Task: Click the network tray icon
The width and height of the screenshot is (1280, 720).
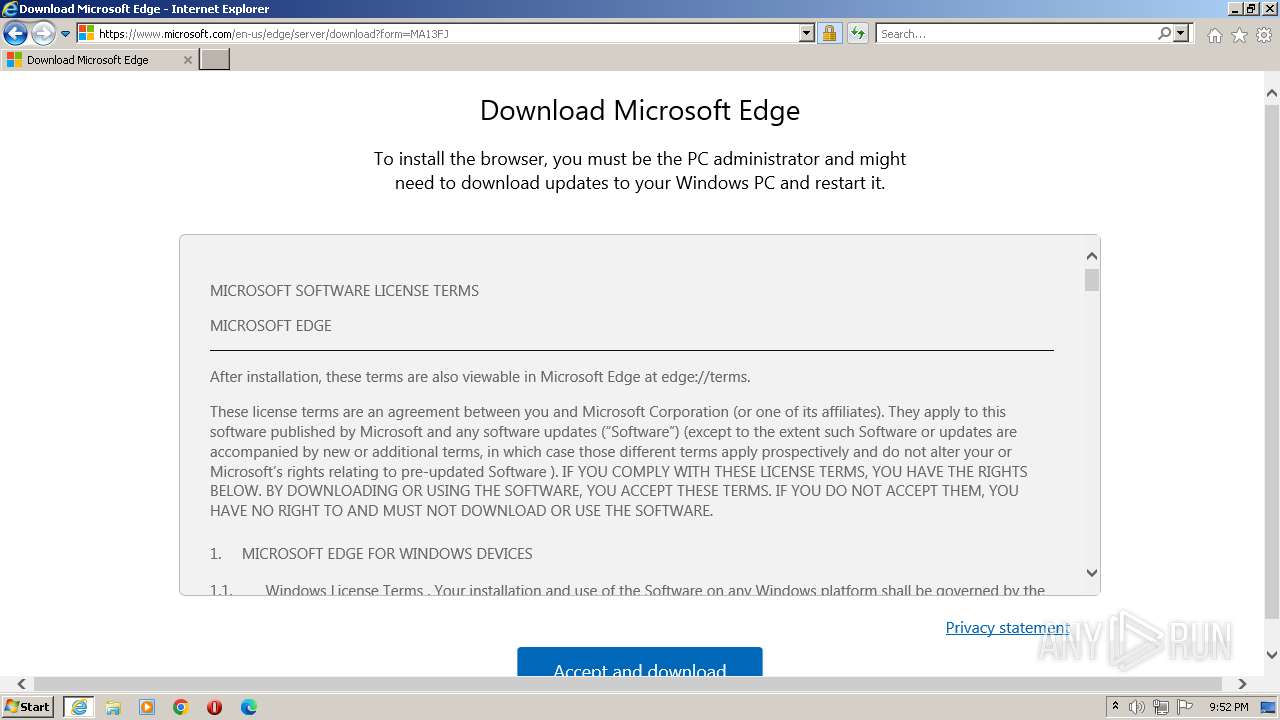Action: coord(1161,707)
